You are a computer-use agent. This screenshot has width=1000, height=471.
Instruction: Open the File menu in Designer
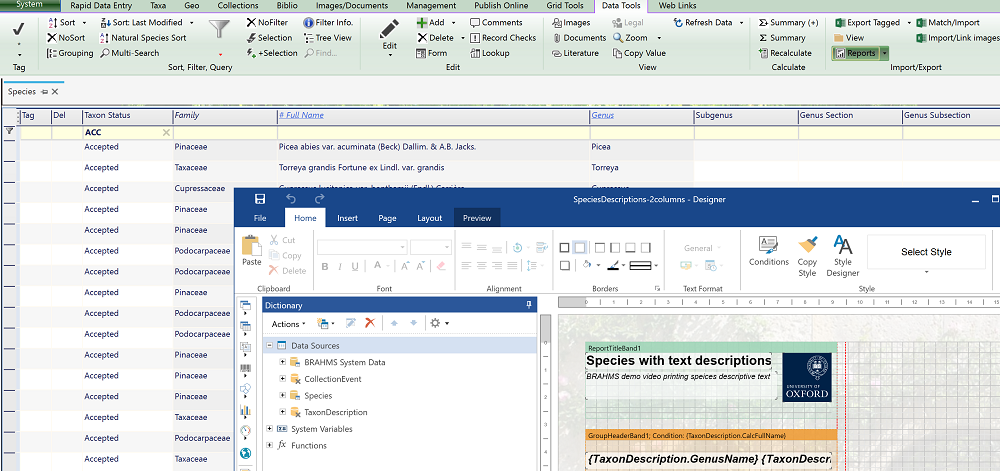coord(260,218)
